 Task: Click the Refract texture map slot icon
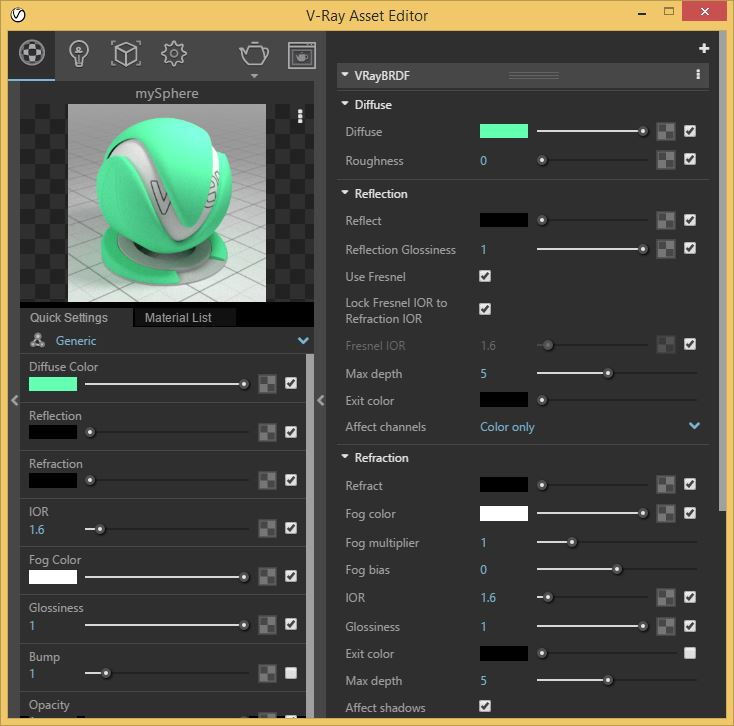[666, 485]
